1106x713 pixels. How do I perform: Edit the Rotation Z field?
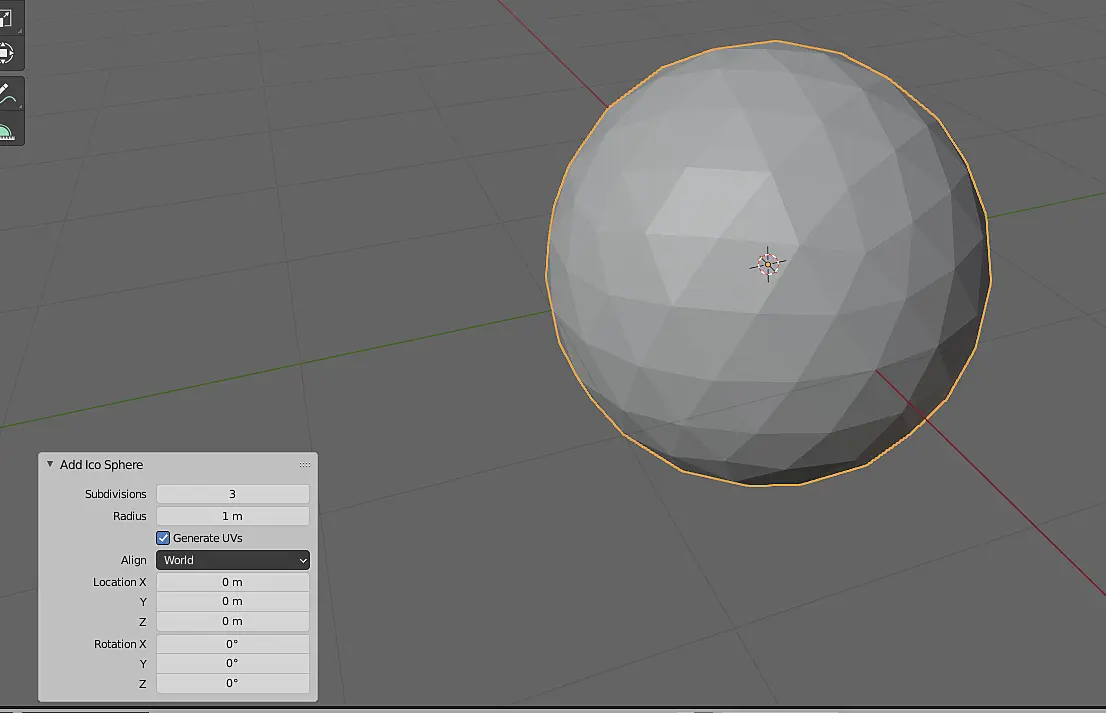[233, 683]
